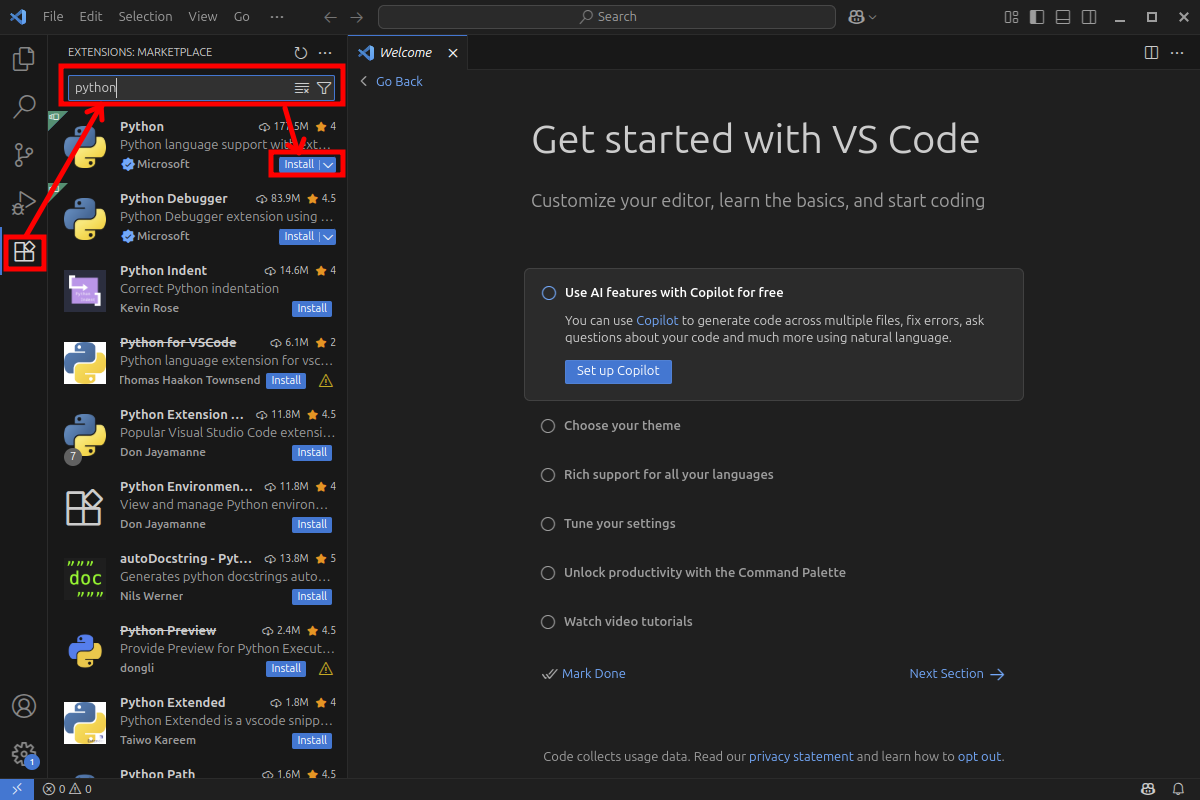The width and height of the screenshot is (1200, 800).
Task: Open the Go menu
Action: (242, 17)
